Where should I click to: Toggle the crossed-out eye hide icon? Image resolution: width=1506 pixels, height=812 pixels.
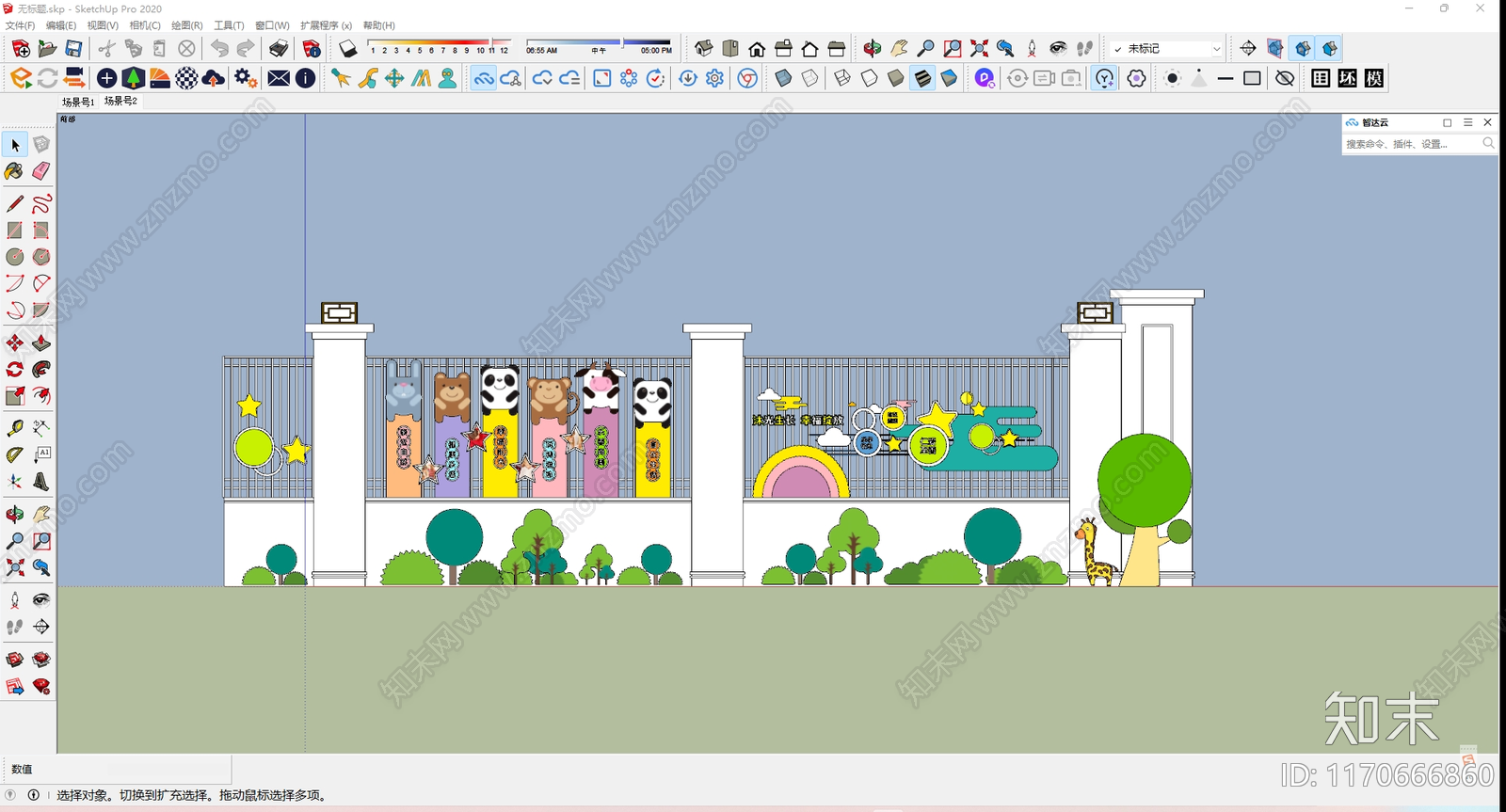pyautogui.click(x=1285, y=78)
